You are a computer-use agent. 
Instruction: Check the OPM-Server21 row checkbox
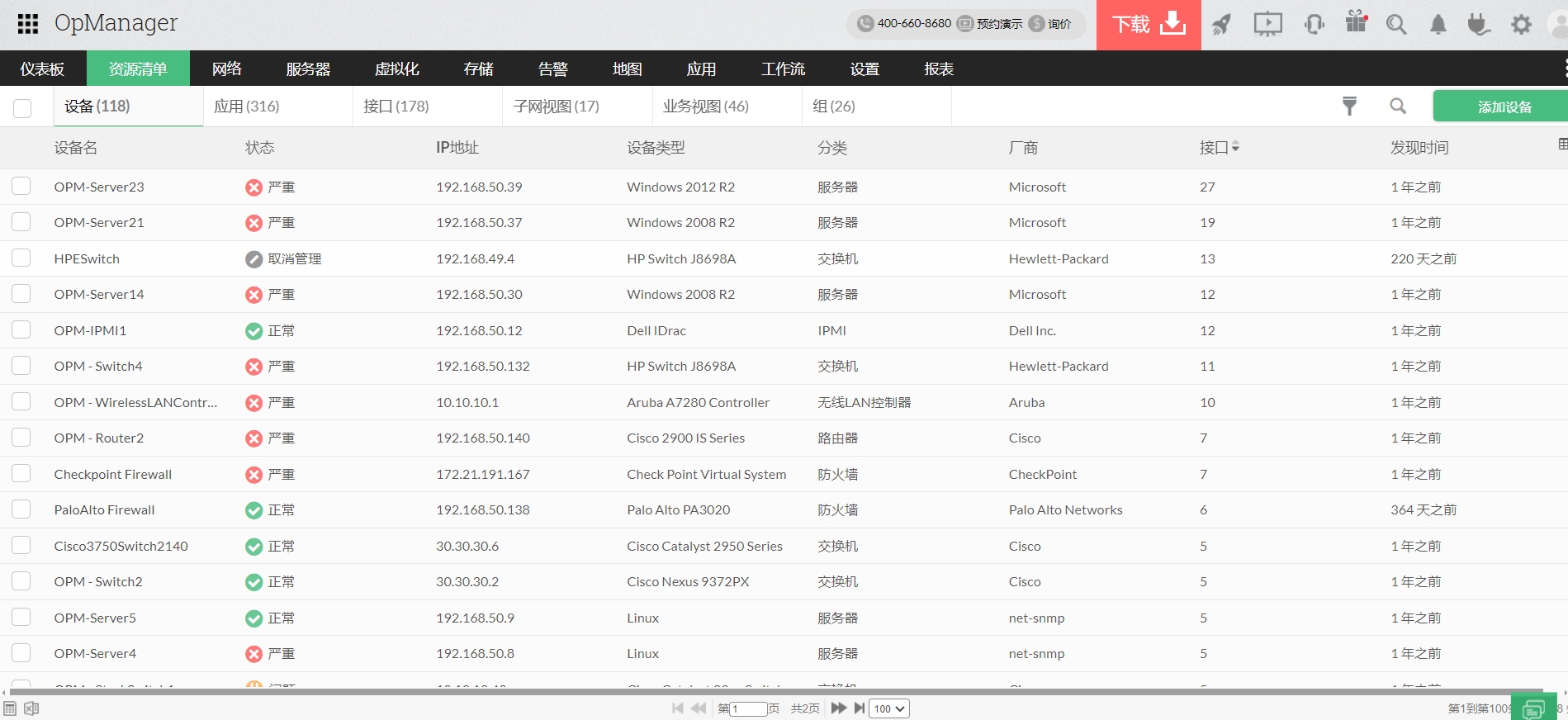pyautogui.click(x=21, y=222)
